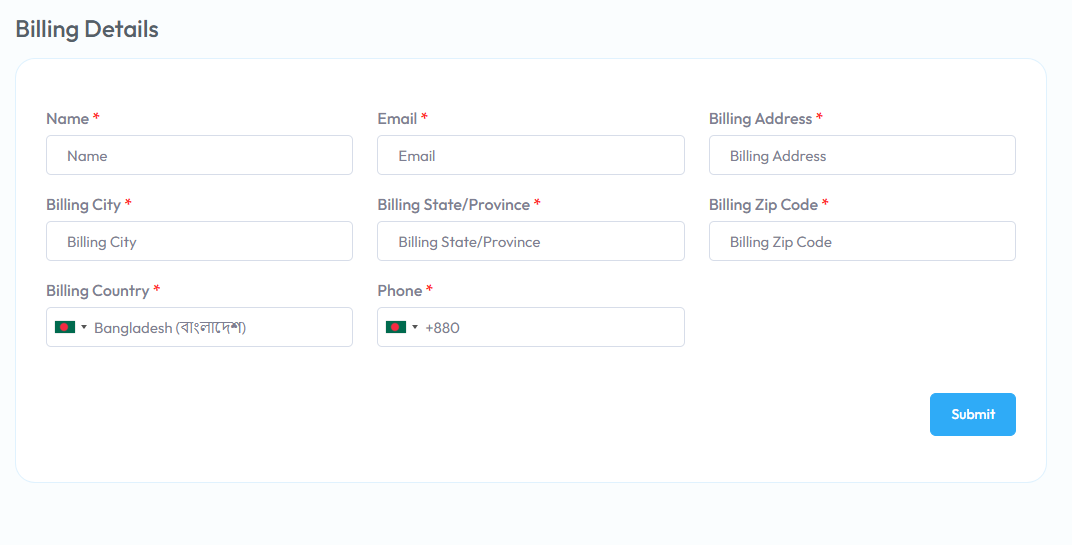The image size is (1072, 545).
Task: Select the Billing Address text box
Action: [862, 155]
